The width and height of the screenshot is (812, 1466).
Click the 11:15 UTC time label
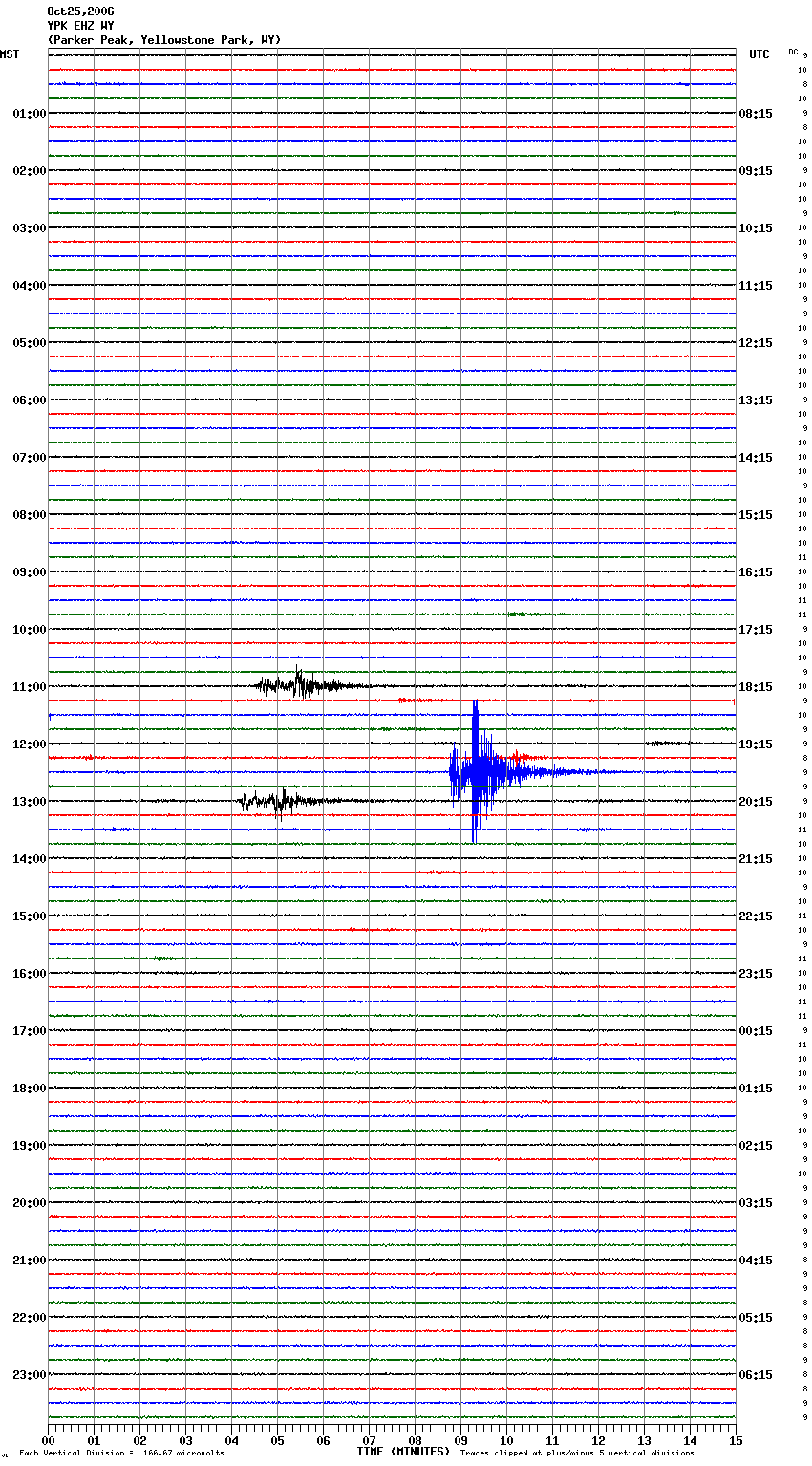[756, 286]
